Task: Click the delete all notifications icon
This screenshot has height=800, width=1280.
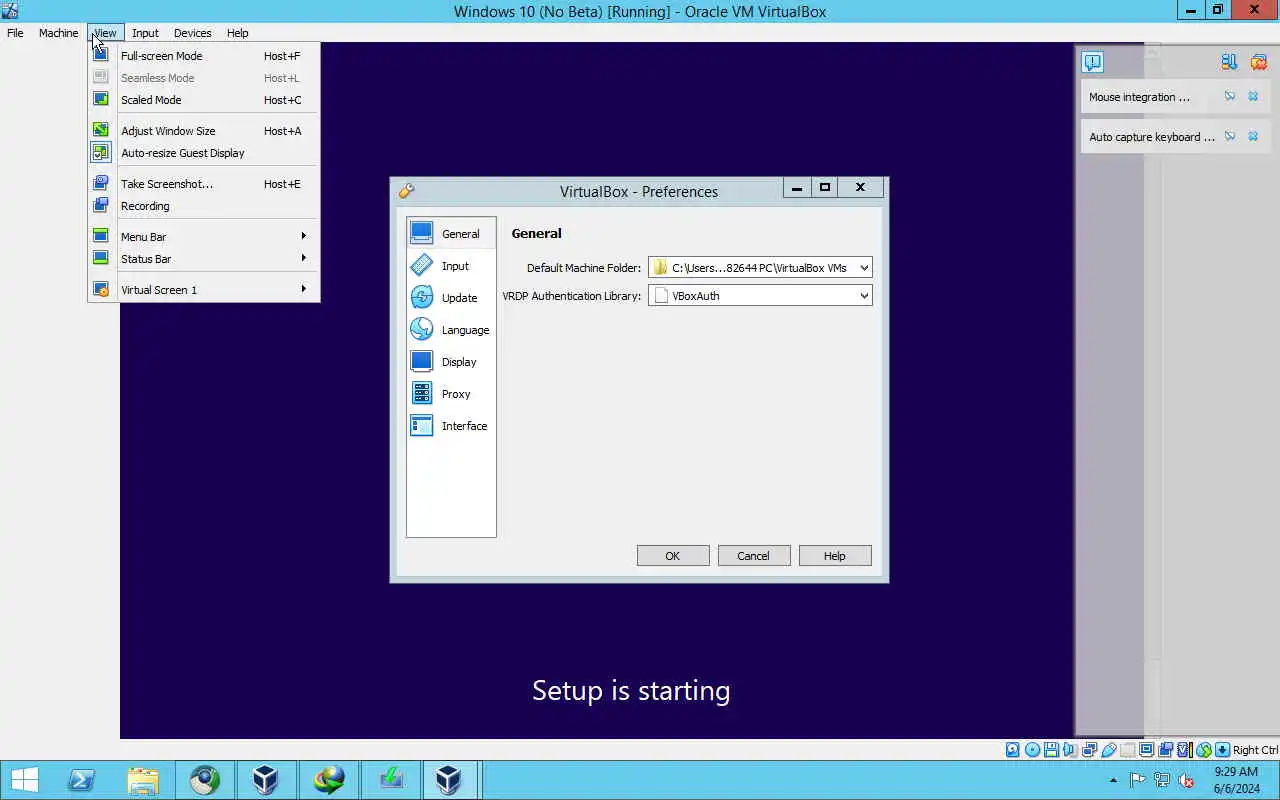Action: pyautogui.click(x=1258, y=62)
